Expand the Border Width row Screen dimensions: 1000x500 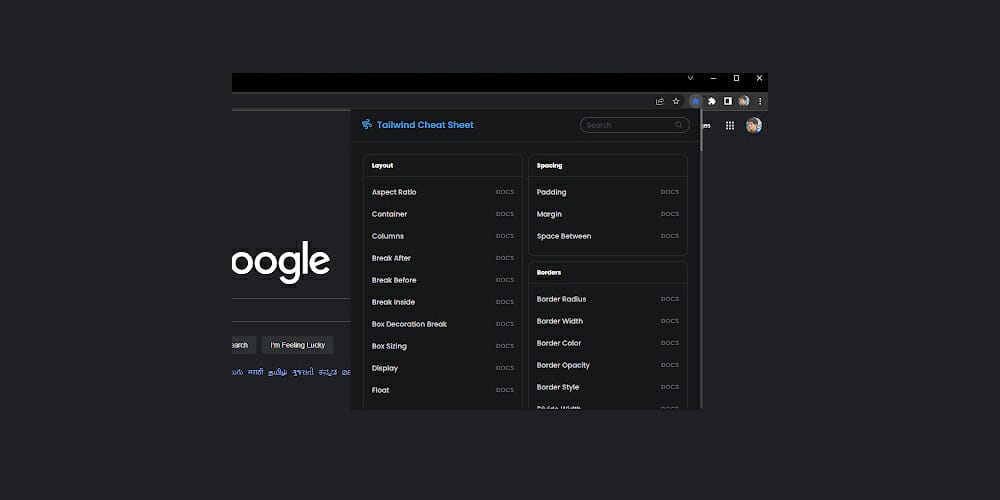pyautogui.click(x=608, y=321)
